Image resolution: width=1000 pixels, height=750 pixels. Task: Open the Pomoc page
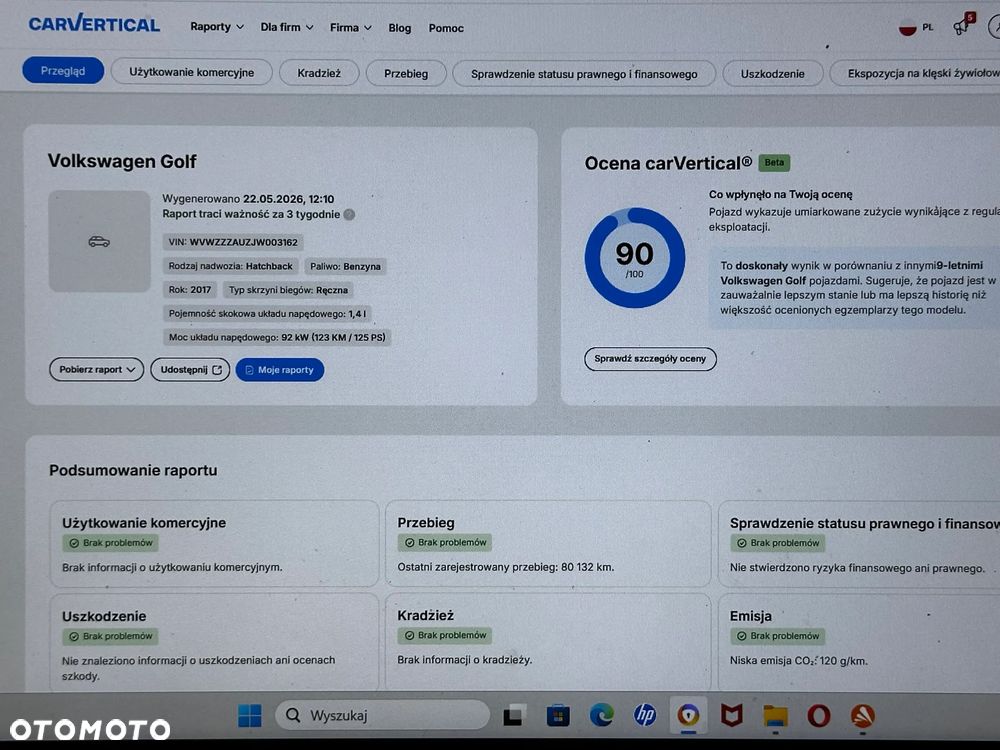point(446,28)
